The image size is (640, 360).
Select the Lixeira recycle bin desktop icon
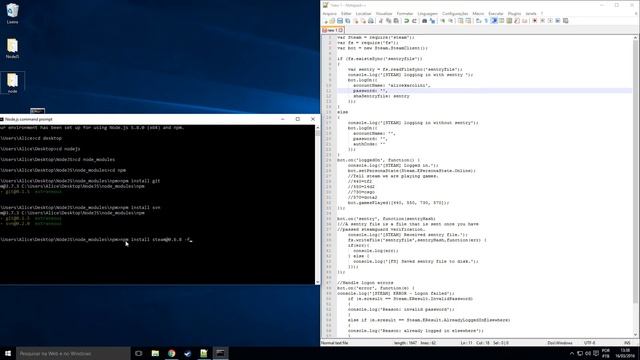tap(12, 13)
